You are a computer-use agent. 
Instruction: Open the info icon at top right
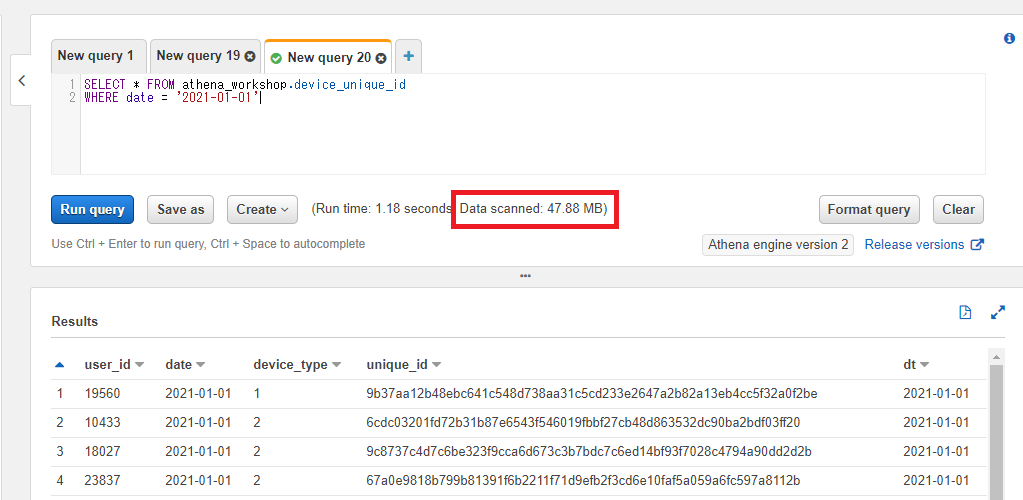pos(1009,39)
